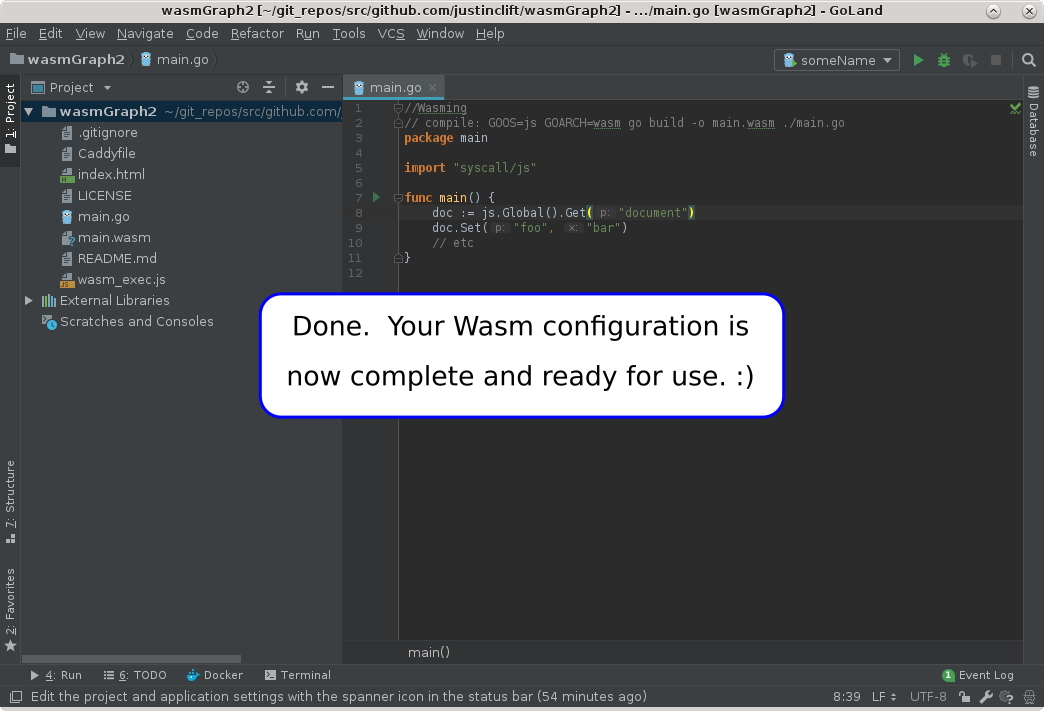Open the View menu
The image size is (1044, 711).
[90, 33]
